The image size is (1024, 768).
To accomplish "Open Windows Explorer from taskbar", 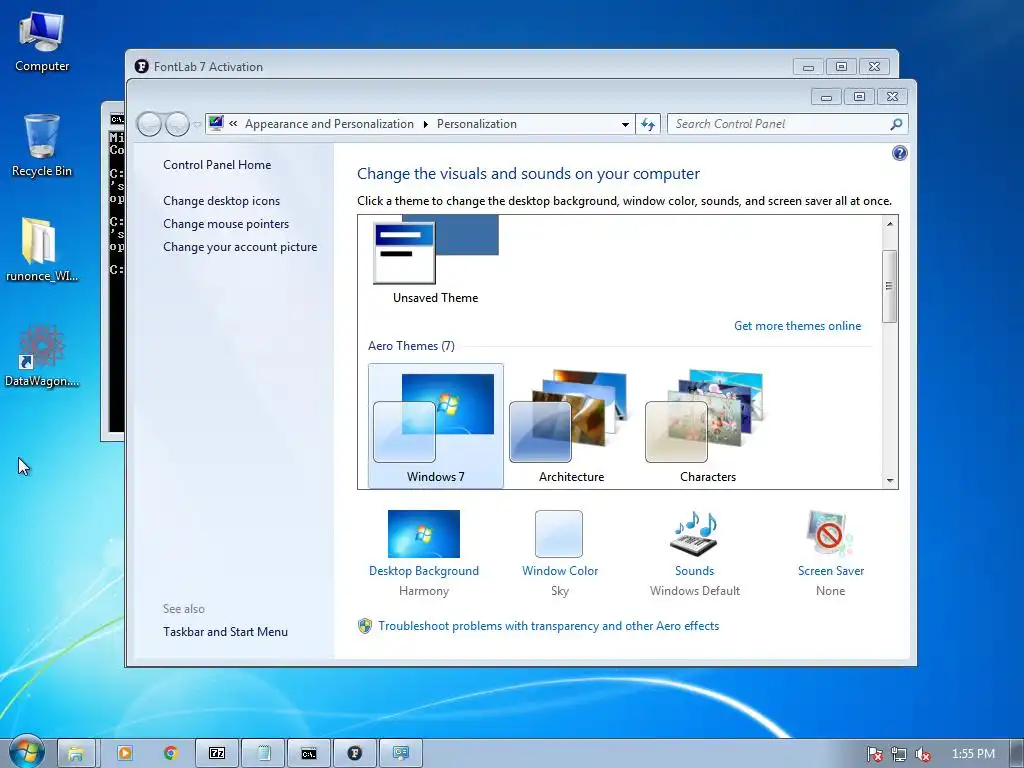I will (76, 754).
